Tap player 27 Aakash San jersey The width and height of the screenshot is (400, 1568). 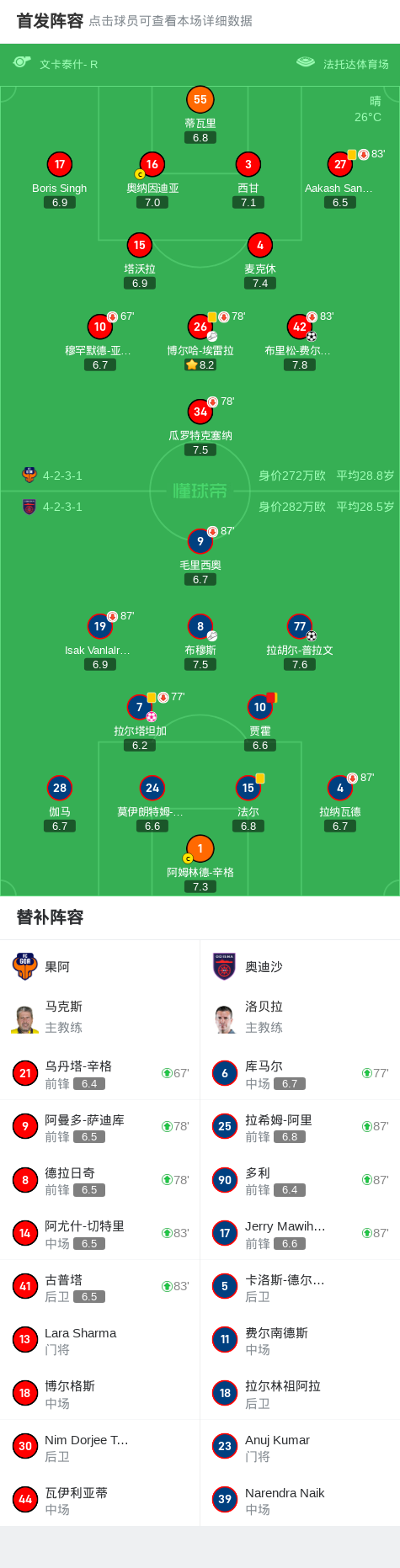(340, 164)
